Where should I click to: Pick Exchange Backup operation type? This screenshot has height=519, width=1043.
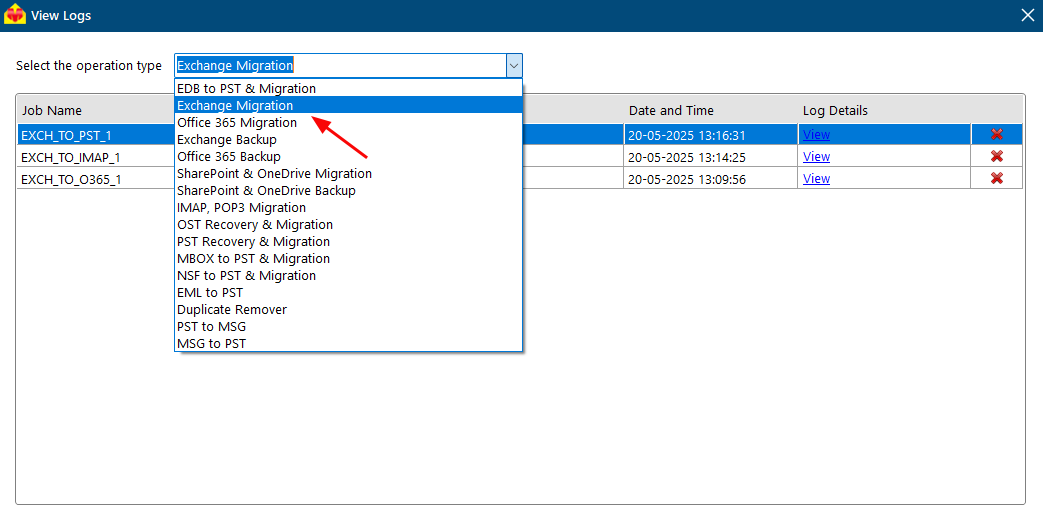(348, 140)
